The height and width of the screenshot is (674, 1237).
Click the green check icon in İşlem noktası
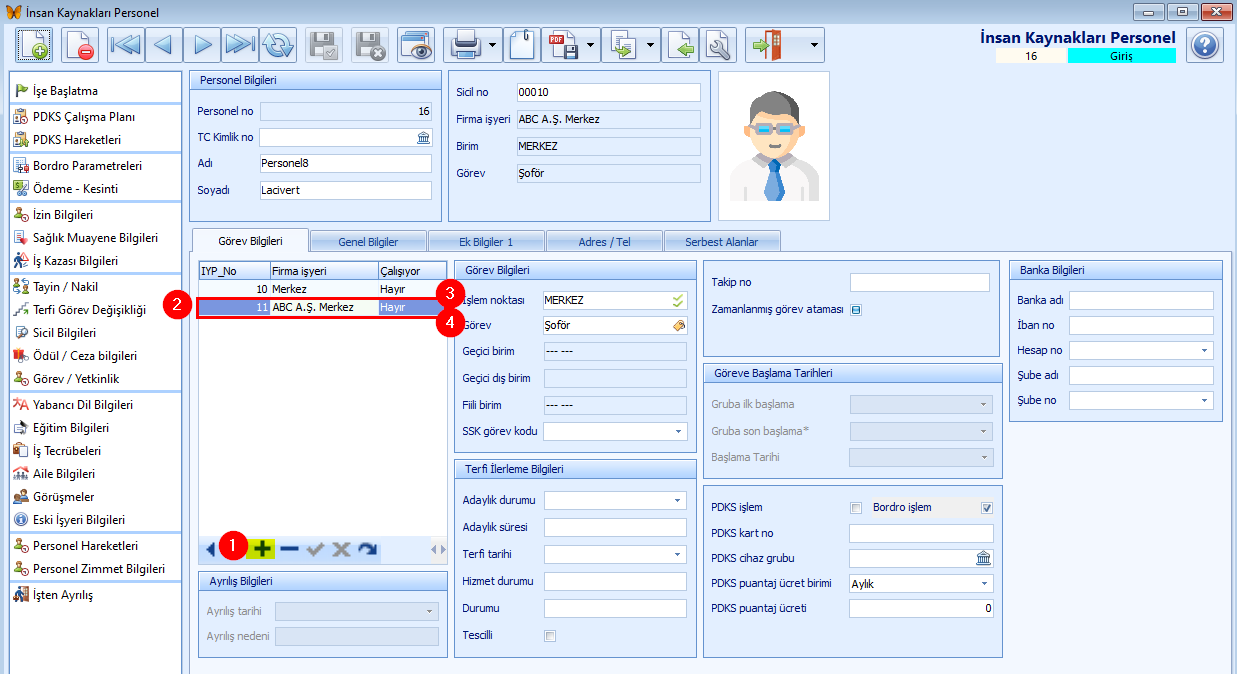(678, 299)
